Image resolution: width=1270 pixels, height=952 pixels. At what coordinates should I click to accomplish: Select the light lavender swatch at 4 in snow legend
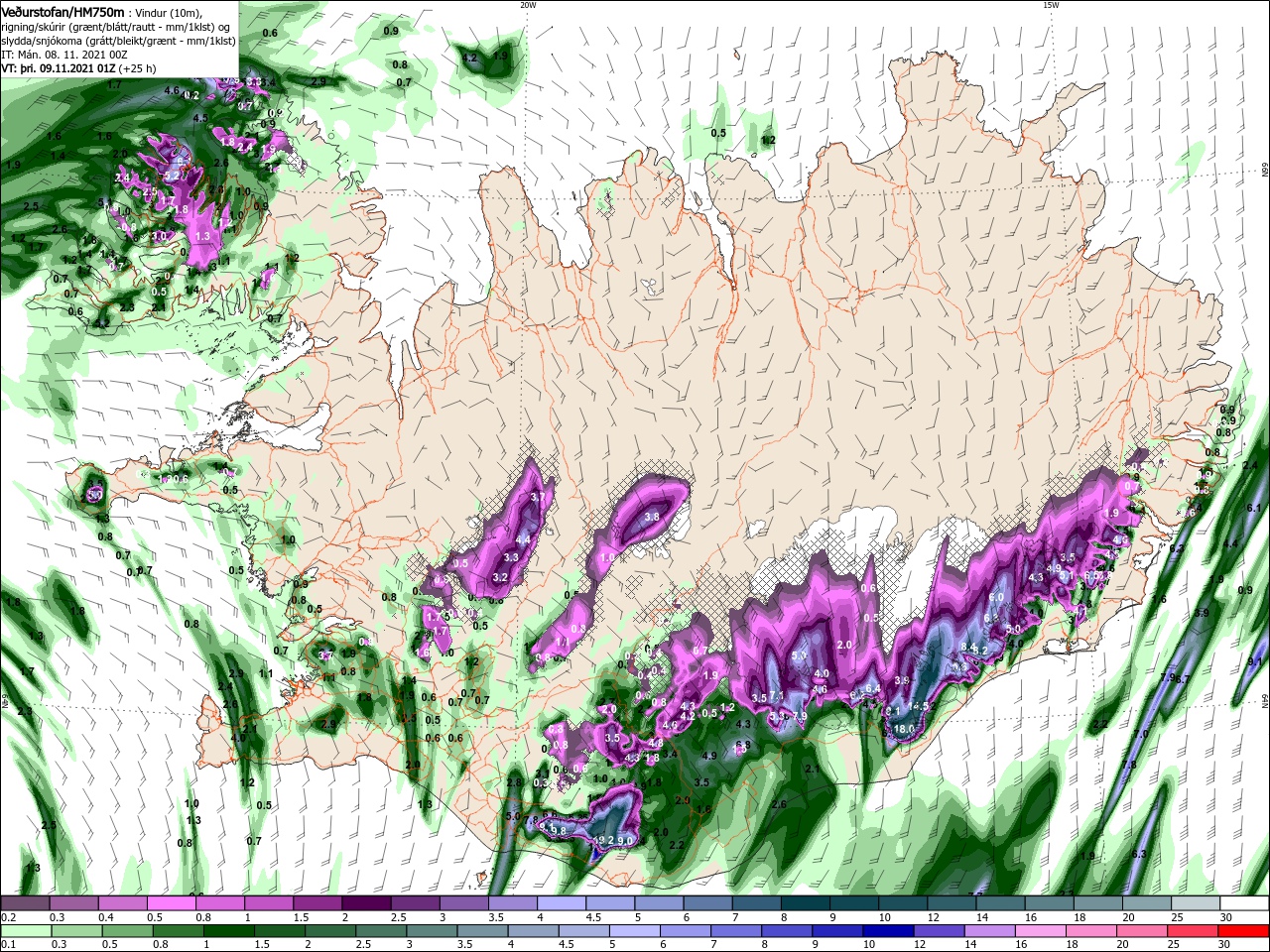[562, 903]
